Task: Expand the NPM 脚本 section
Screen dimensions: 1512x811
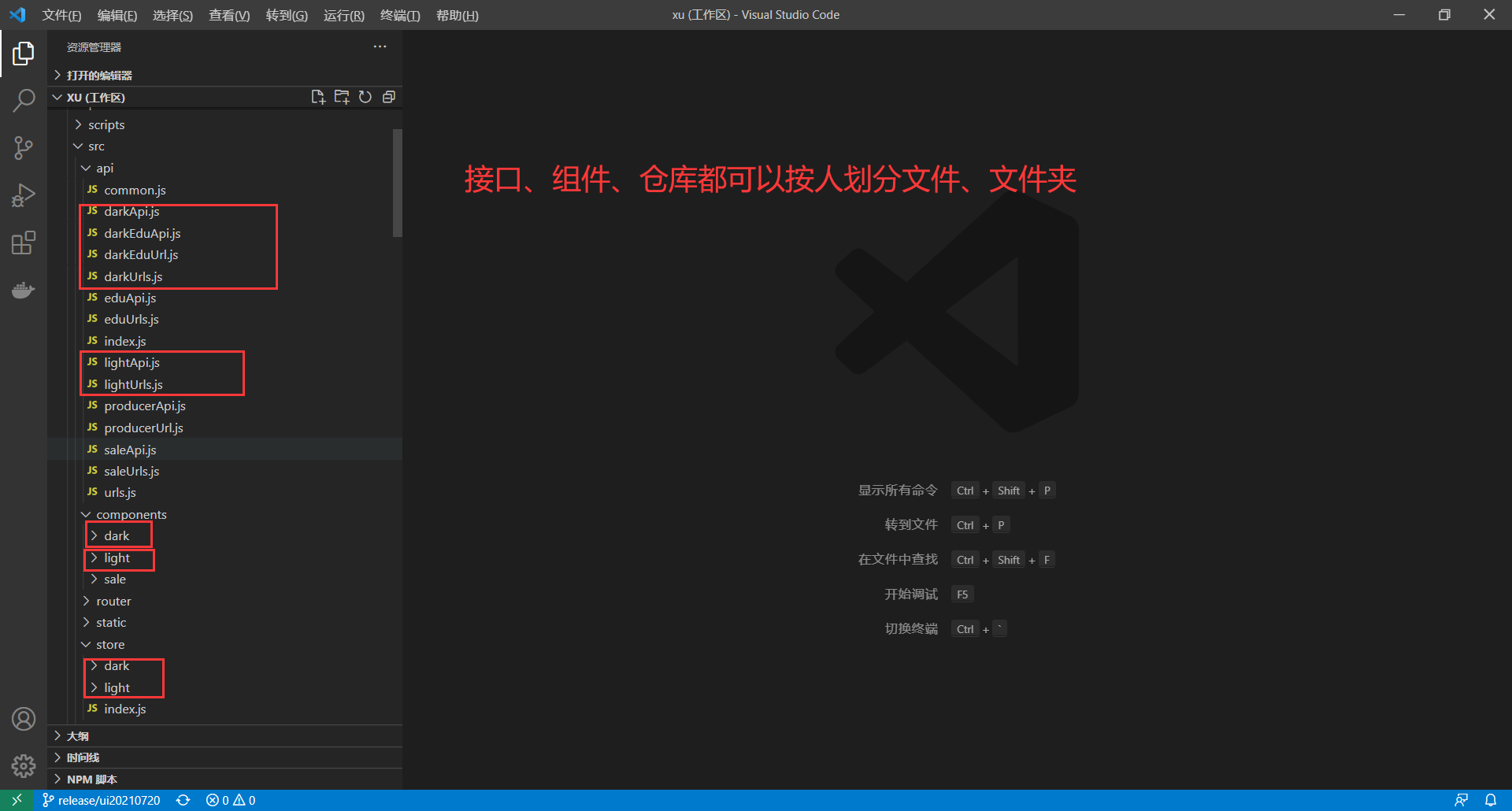Action: tap(224, 779)
